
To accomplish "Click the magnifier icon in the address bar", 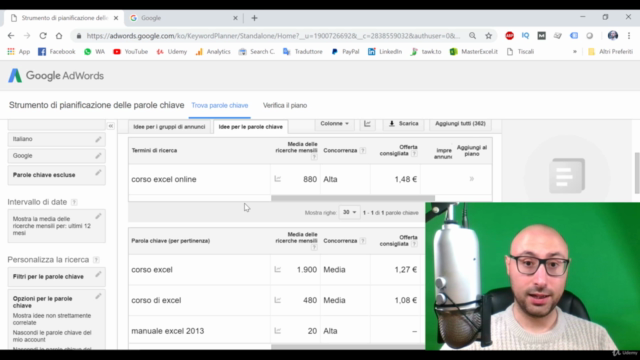I will tap(472, 36).
